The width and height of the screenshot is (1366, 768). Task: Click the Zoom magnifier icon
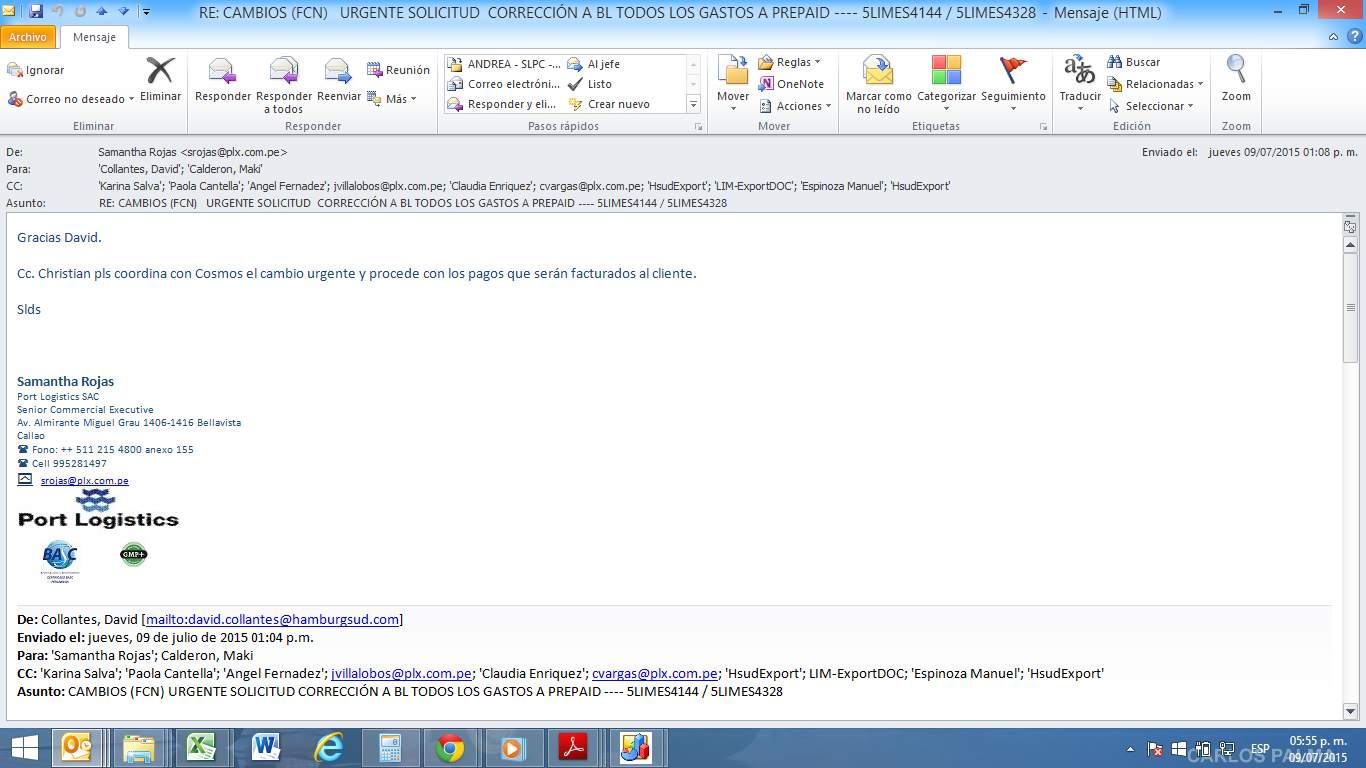[x=1236, y=70]
